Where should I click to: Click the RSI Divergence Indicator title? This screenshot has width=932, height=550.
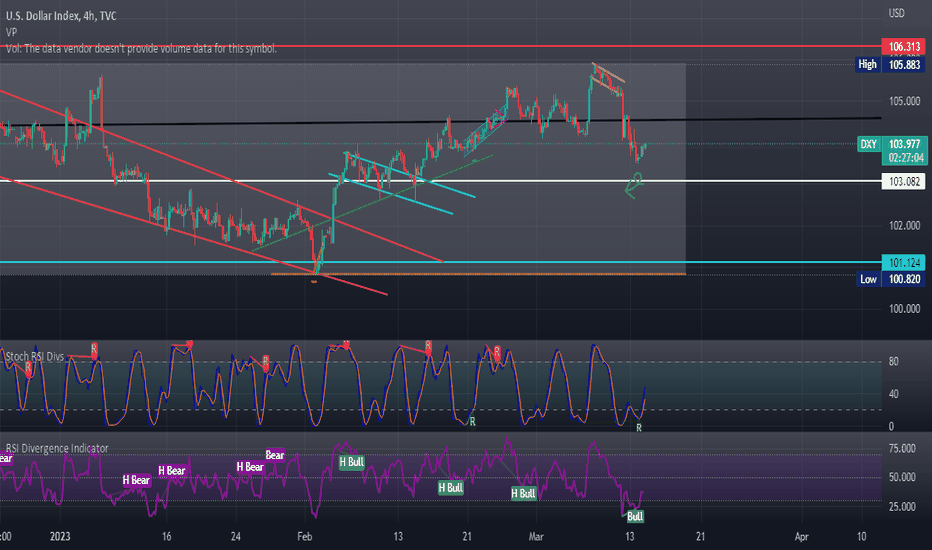click(x=57, y=448)
